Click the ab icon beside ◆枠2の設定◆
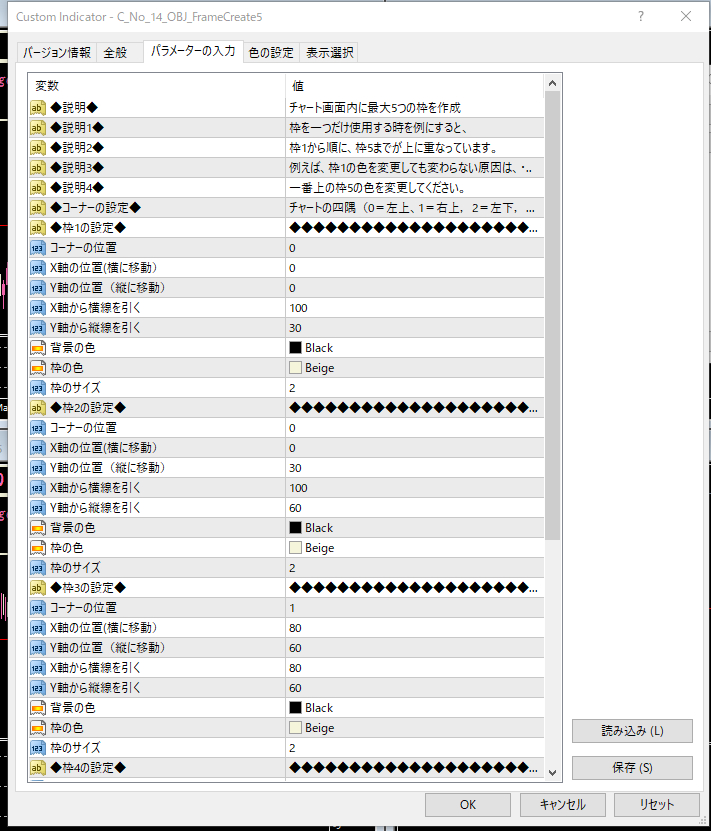The width and height of the screenshot is (711, 831). [38, 408]
